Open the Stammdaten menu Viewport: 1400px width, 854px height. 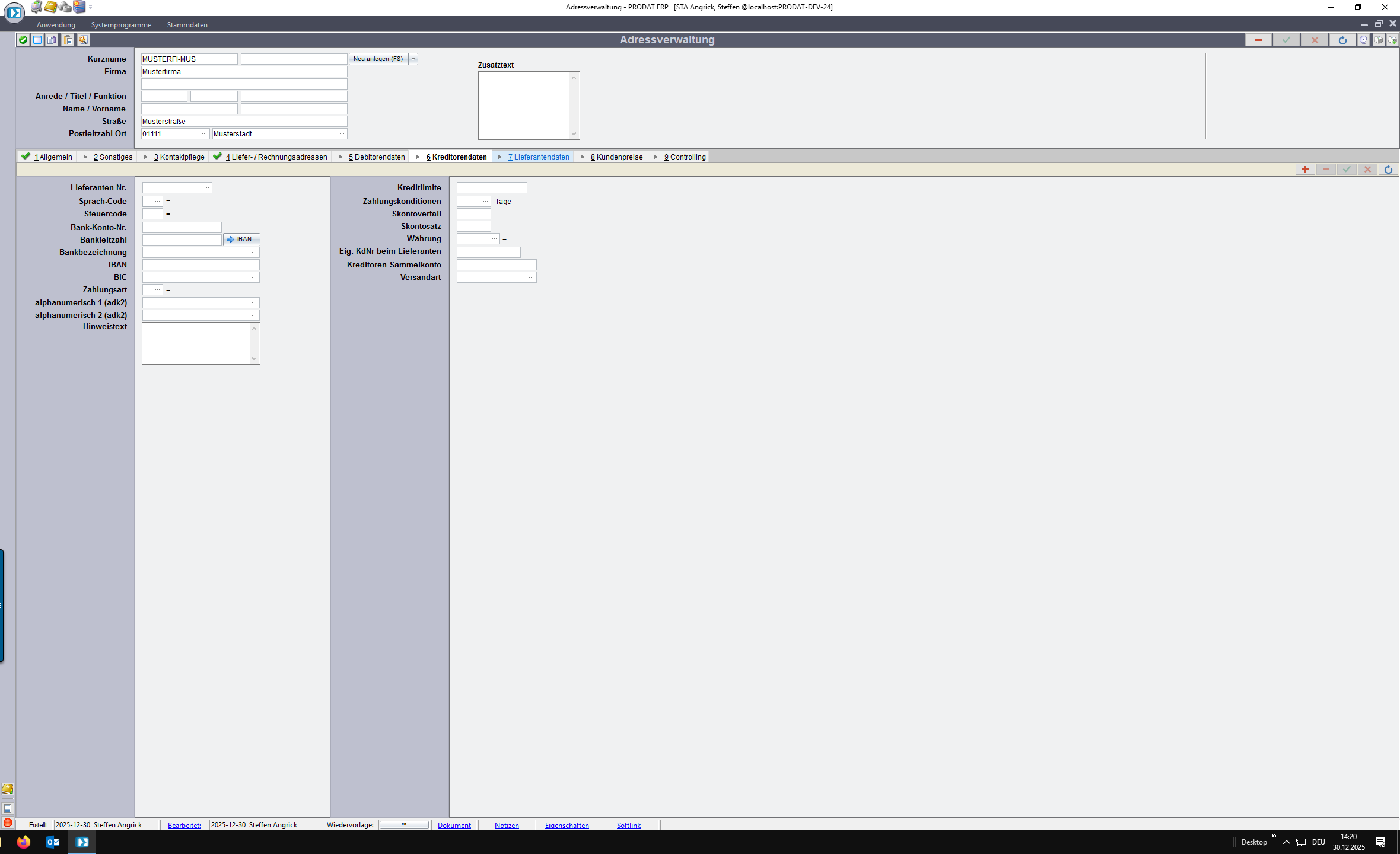click(x=187, y=25)
